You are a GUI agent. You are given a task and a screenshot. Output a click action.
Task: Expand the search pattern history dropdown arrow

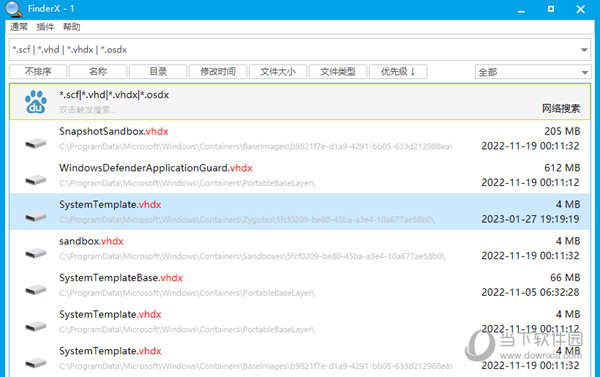pyautogui.click(x=584, y=50)
